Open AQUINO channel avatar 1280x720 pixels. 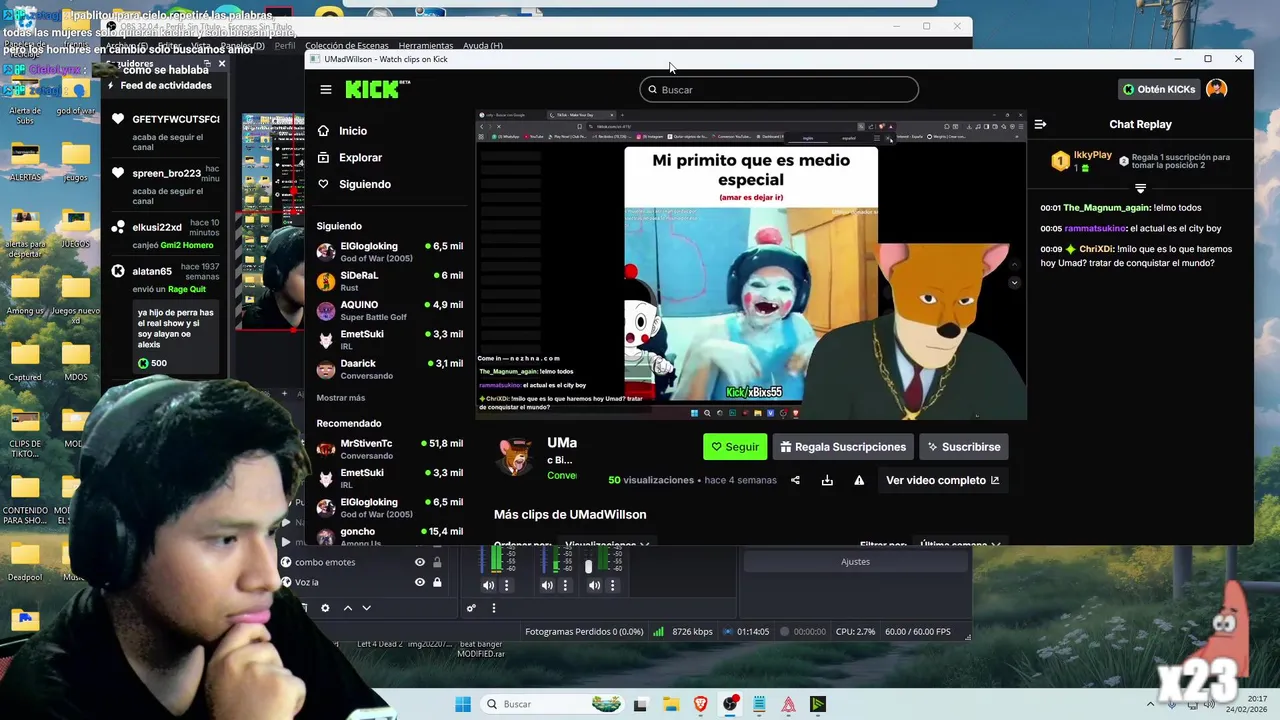pos(326,311)
